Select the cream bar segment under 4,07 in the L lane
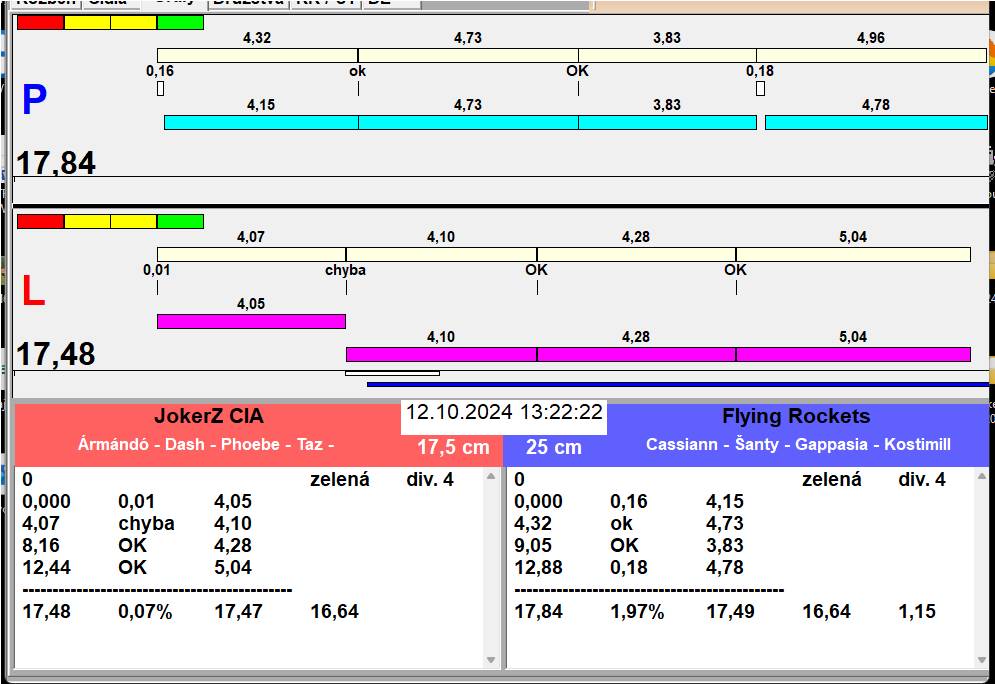995x684 pixels. point(251,254)
